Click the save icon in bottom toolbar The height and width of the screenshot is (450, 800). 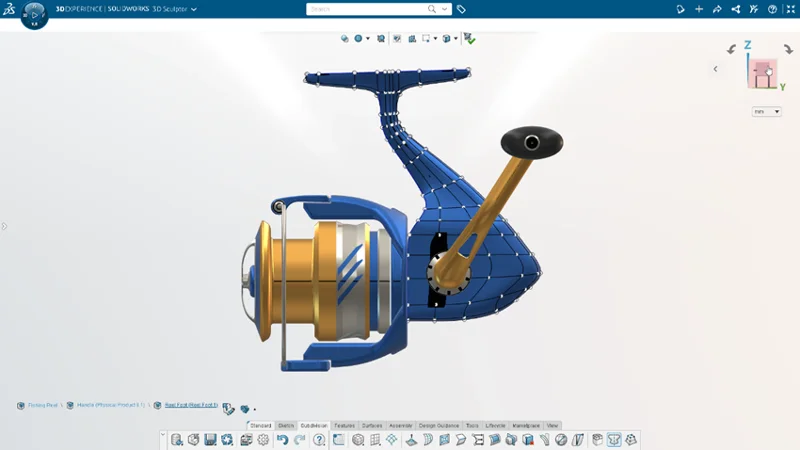(x=211, y=440)
